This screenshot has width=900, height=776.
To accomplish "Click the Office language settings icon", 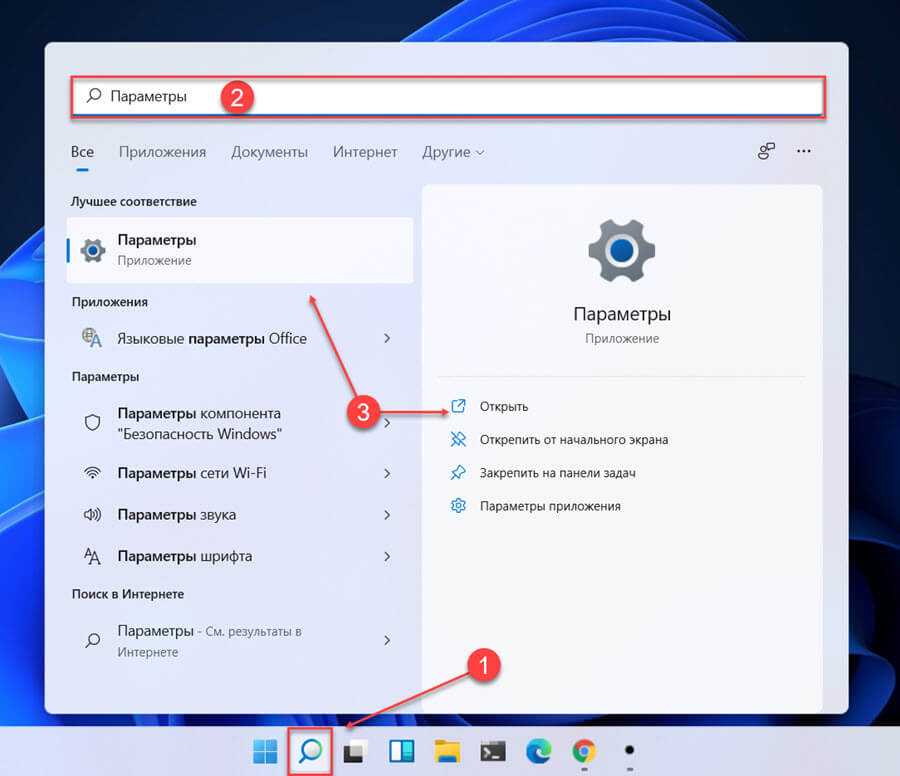I will (x=92, y=337).
